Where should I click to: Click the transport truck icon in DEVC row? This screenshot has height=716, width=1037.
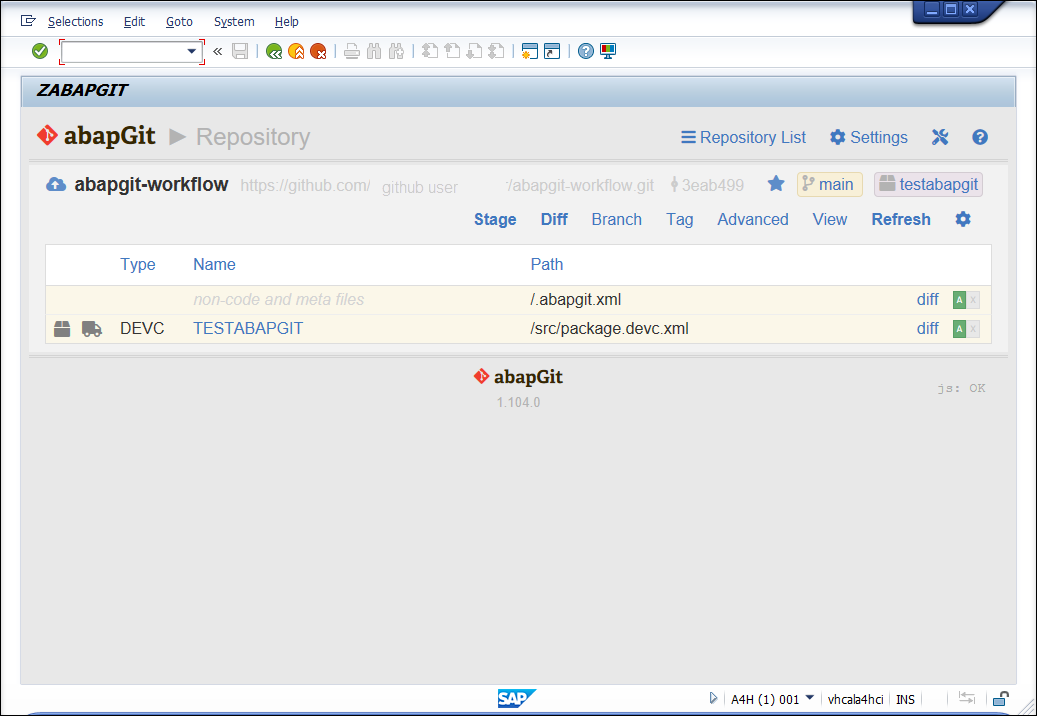[92, 329]
